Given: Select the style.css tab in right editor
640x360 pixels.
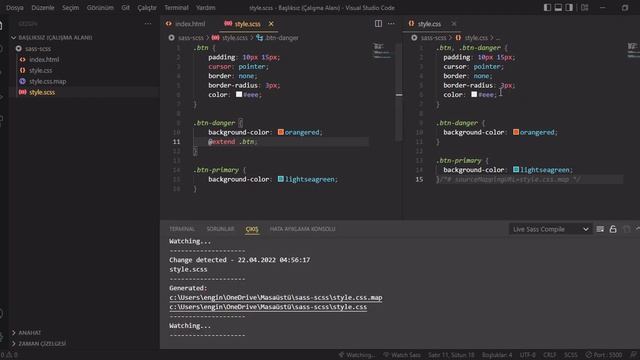Looking at the screenshot, I should pos(429,24).
